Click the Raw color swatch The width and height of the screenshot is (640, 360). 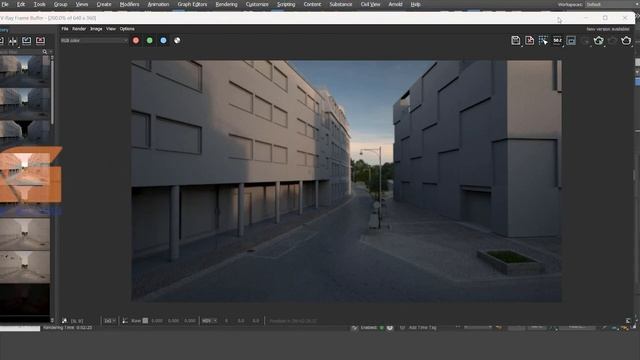(x=145, y=321)
